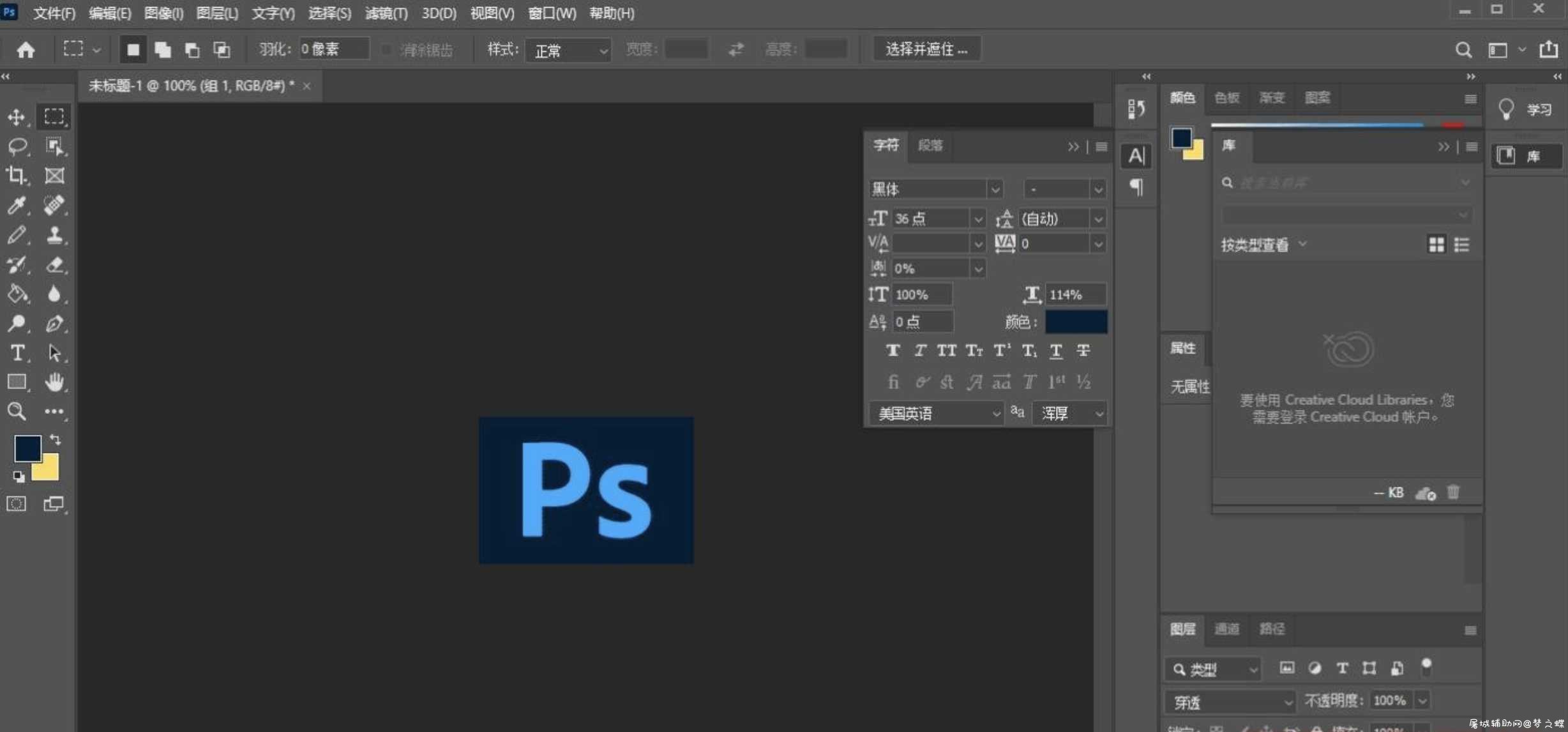
Task: Expand the 按类型查看 dropdown in Libraries
Action: [x=1263, y=245]
